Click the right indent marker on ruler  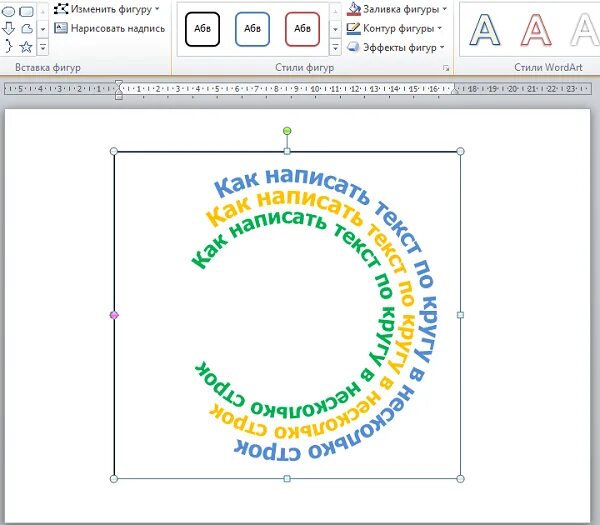point(455,91)
